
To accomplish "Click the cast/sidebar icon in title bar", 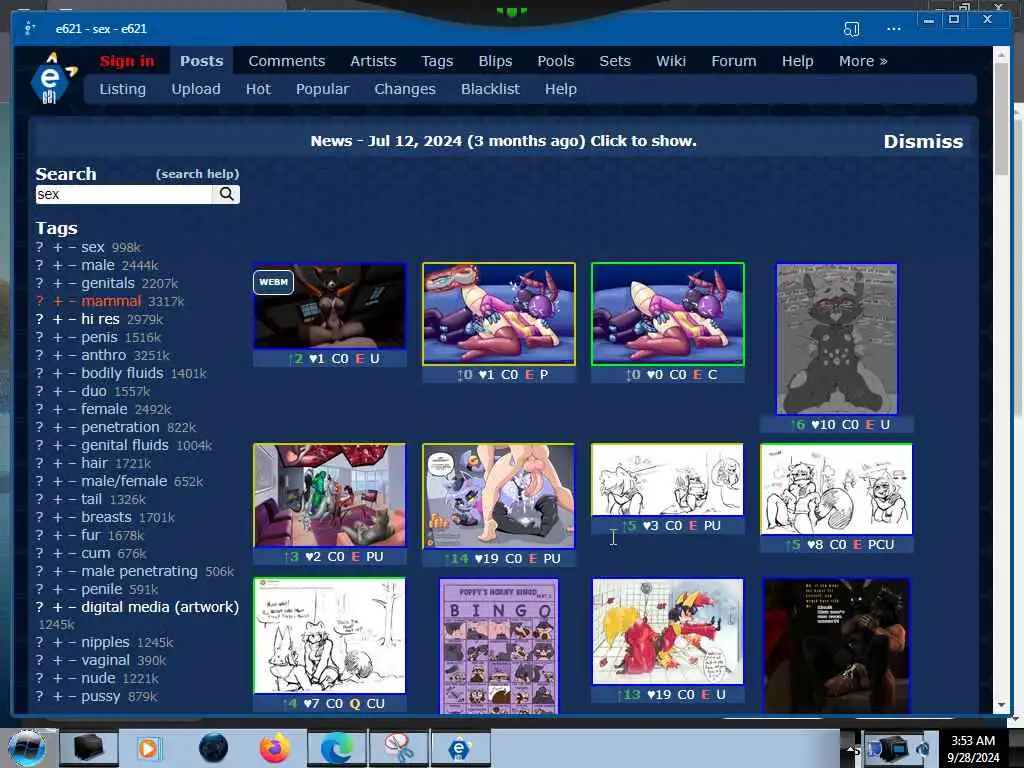I will 851,29.
